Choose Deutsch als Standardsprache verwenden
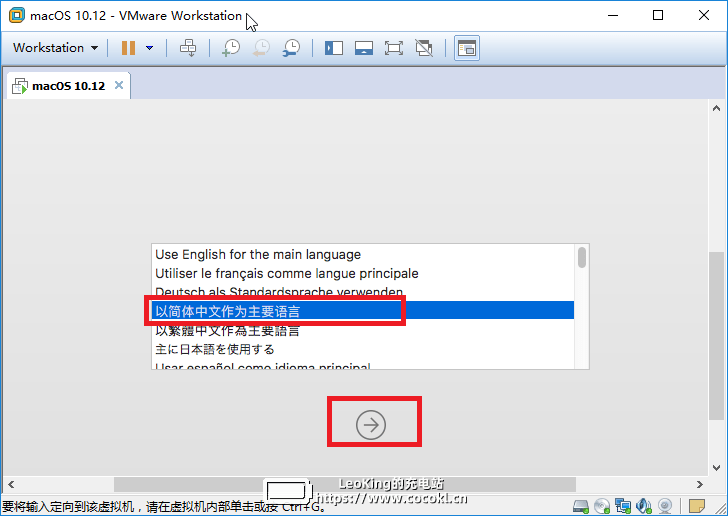728x516 pixels. [x=363, y=293]
